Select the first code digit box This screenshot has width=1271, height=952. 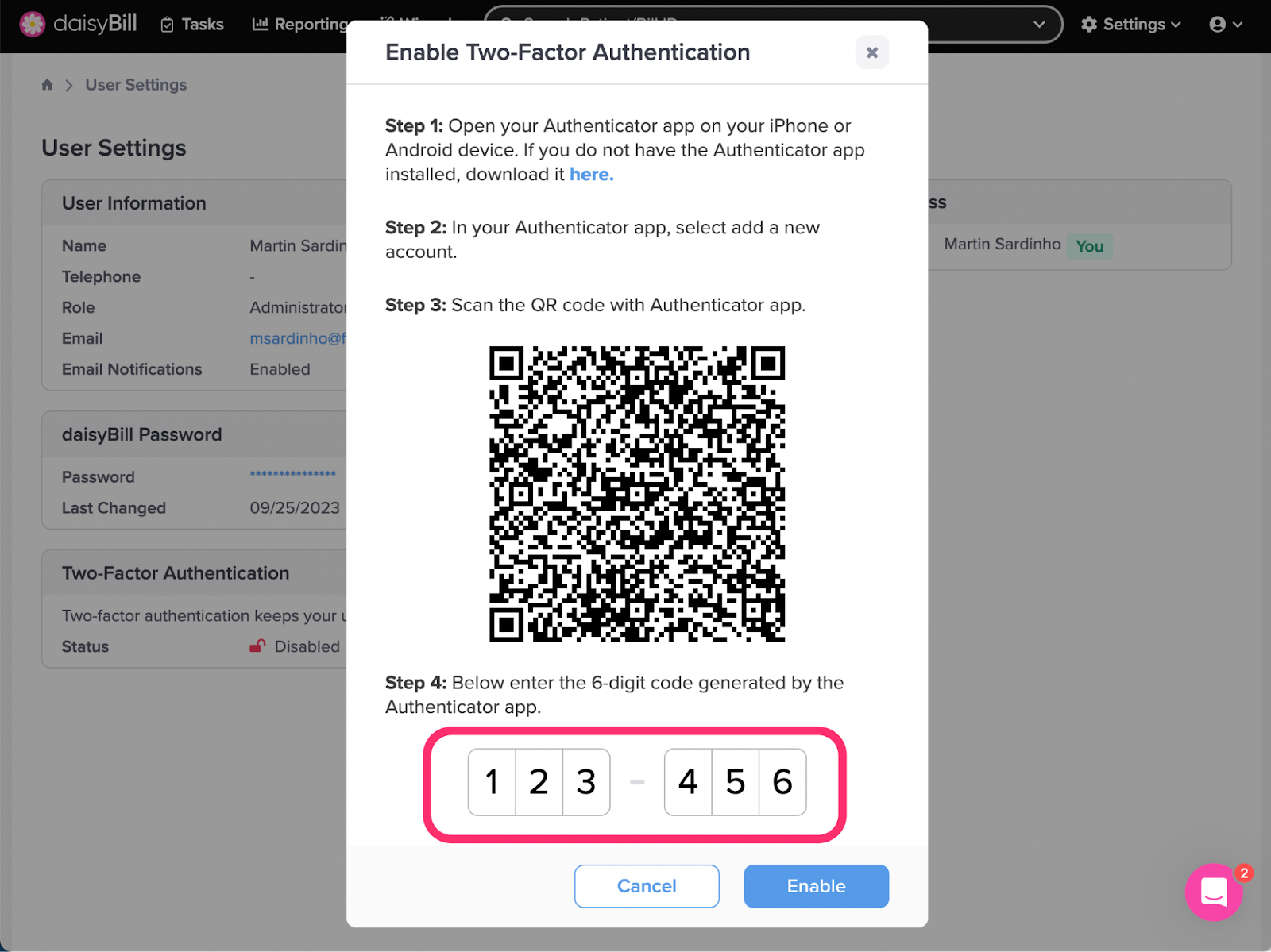click(492, 782)
